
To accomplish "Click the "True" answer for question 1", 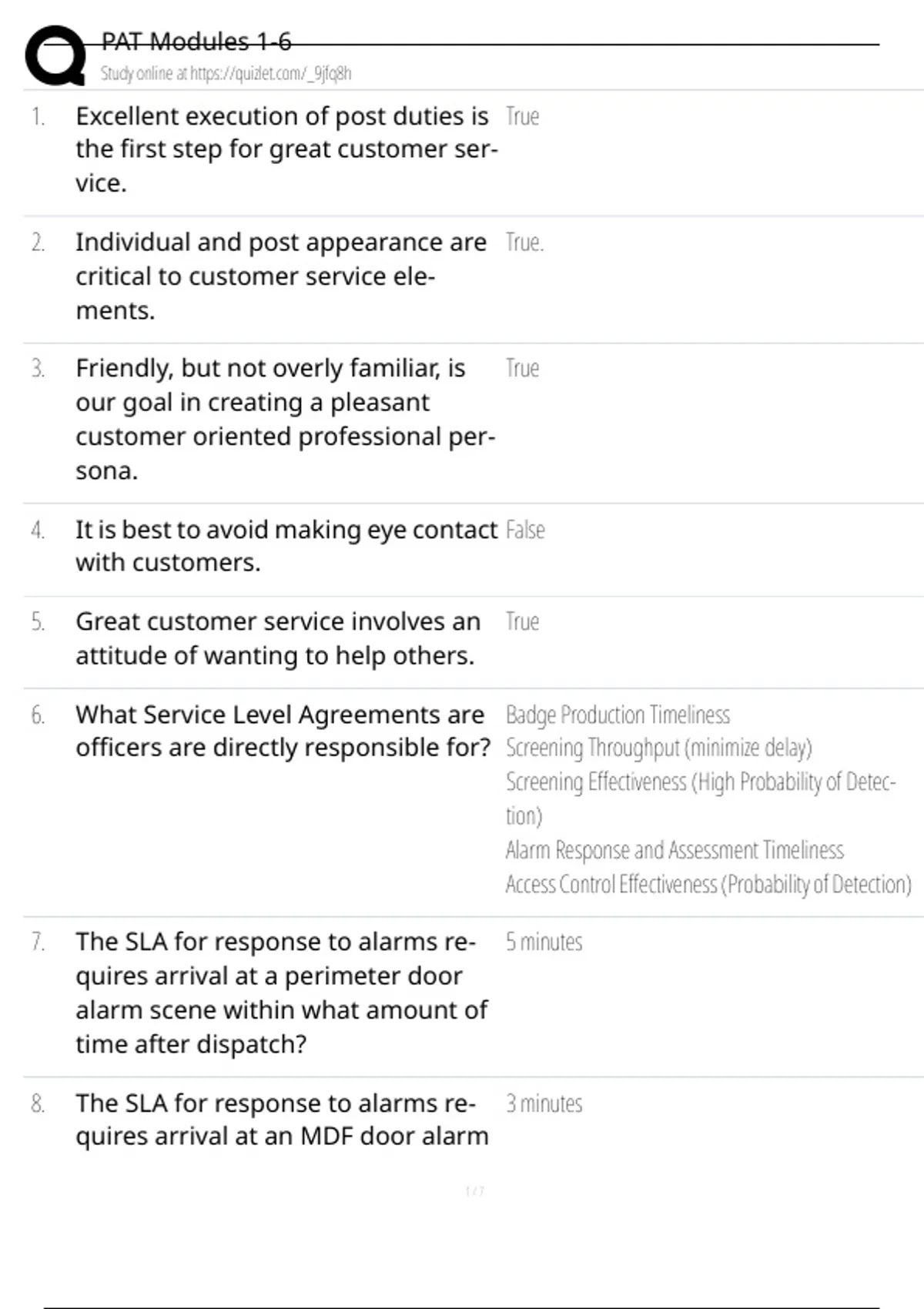I will click(x=522, y=117).
